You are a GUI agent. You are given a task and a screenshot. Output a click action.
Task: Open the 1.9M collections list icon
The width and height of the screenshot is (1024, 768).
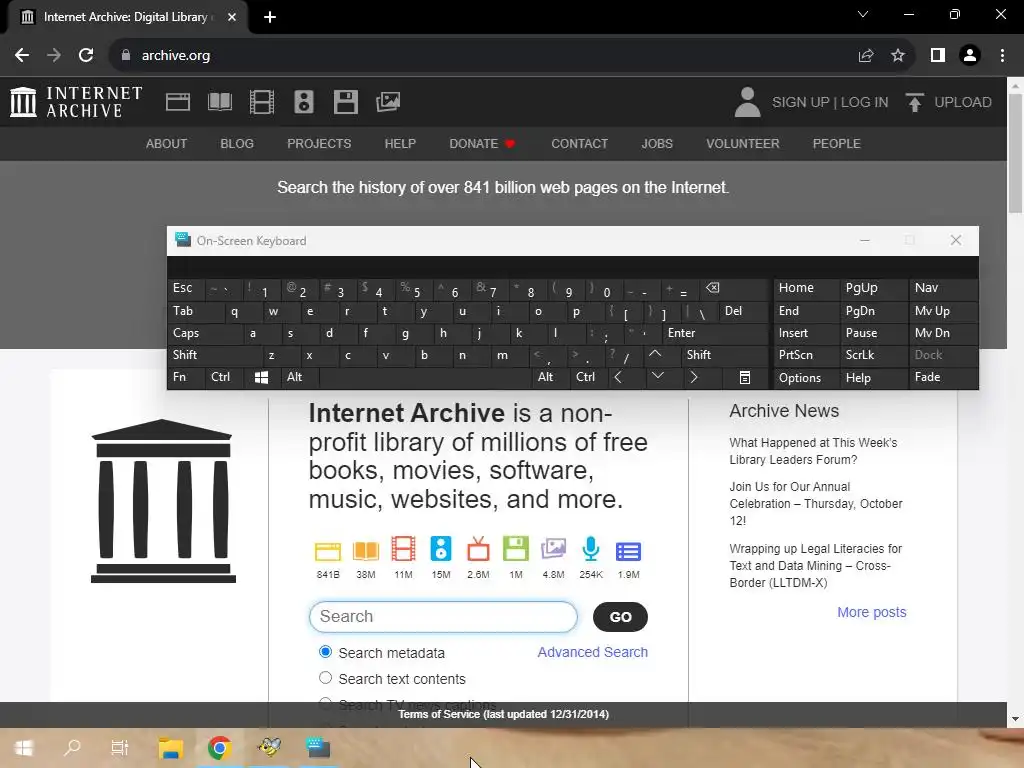coord(628,552)
